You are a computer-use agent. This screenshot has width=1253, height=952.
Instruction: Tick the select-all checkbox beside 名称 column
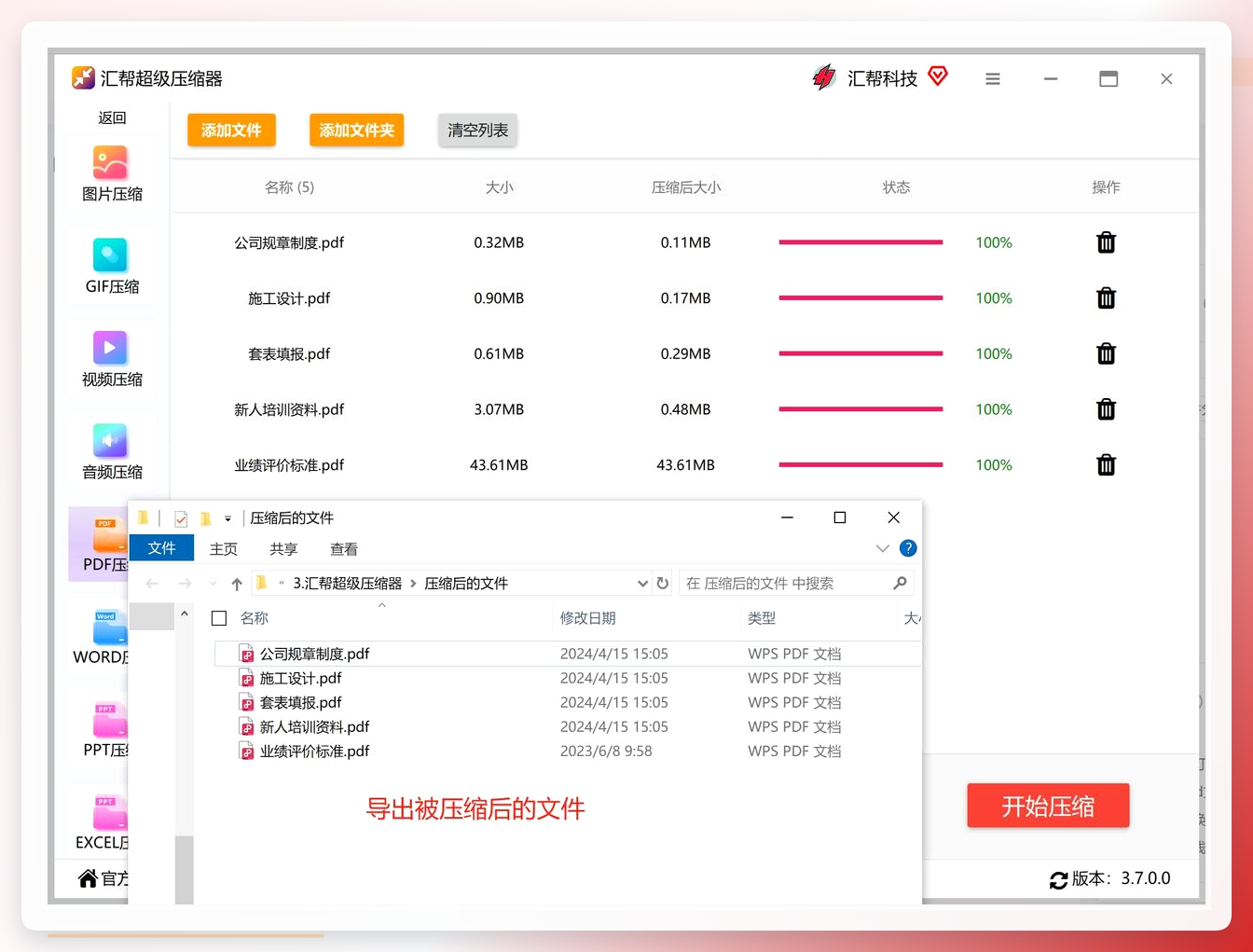pos(219,618)
